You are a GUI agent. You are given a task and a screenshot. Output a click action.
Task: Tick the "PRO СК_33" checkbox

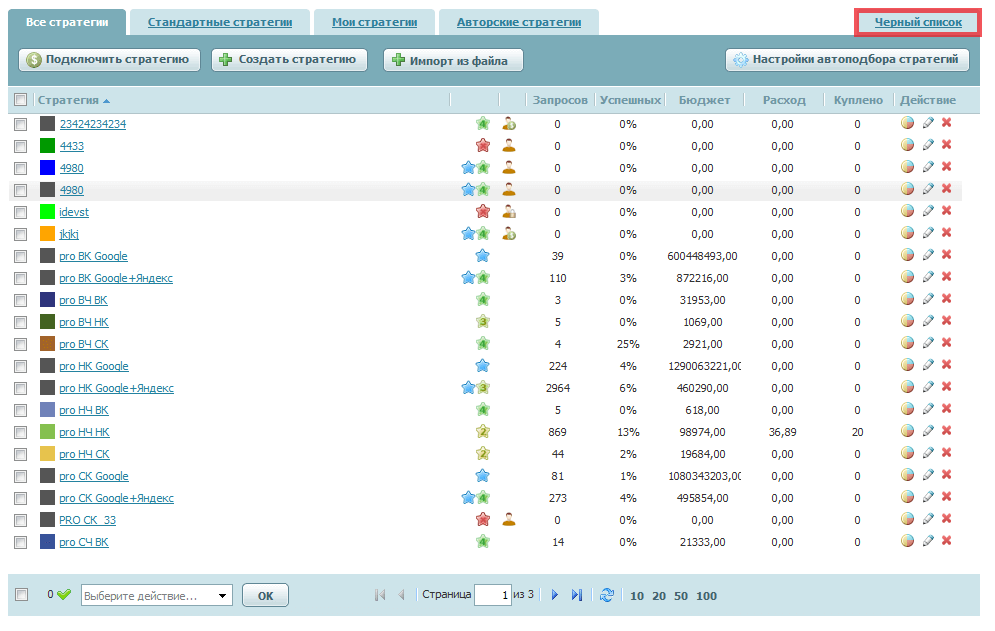(x=21, y=520)
